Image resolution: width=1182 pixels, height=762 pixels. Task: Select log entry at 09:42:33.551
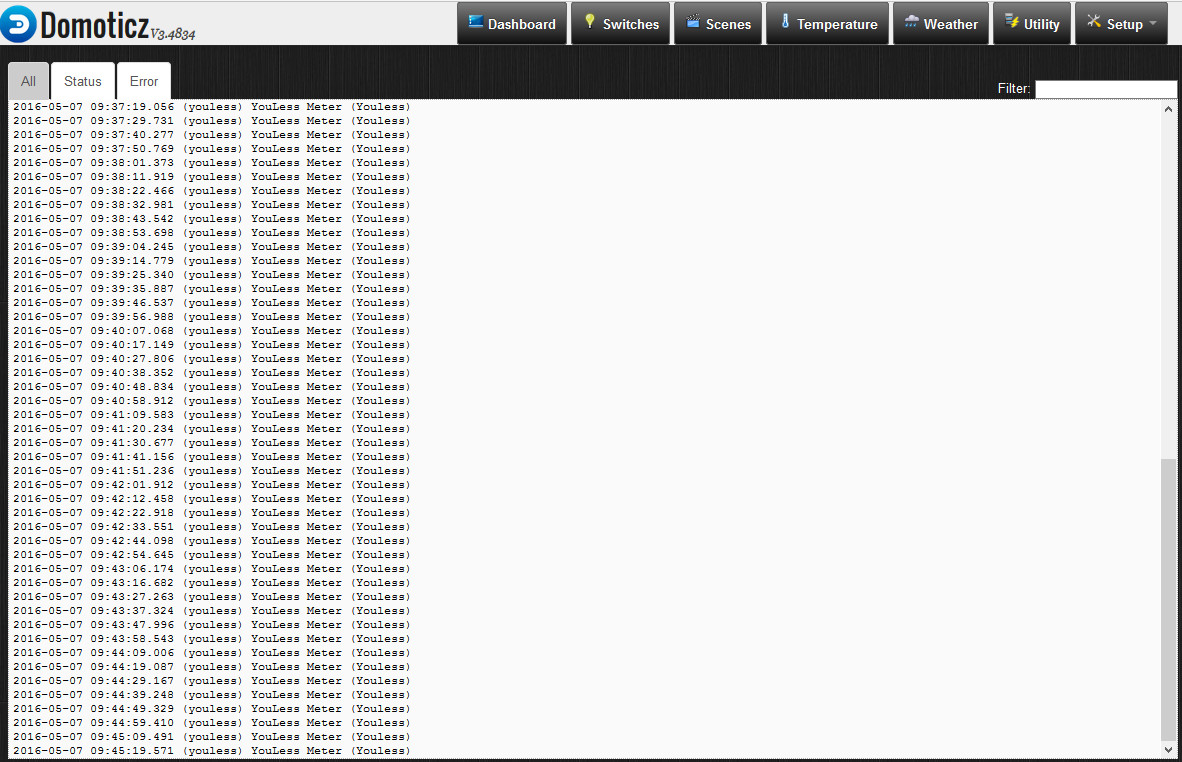tap(212, 527)
